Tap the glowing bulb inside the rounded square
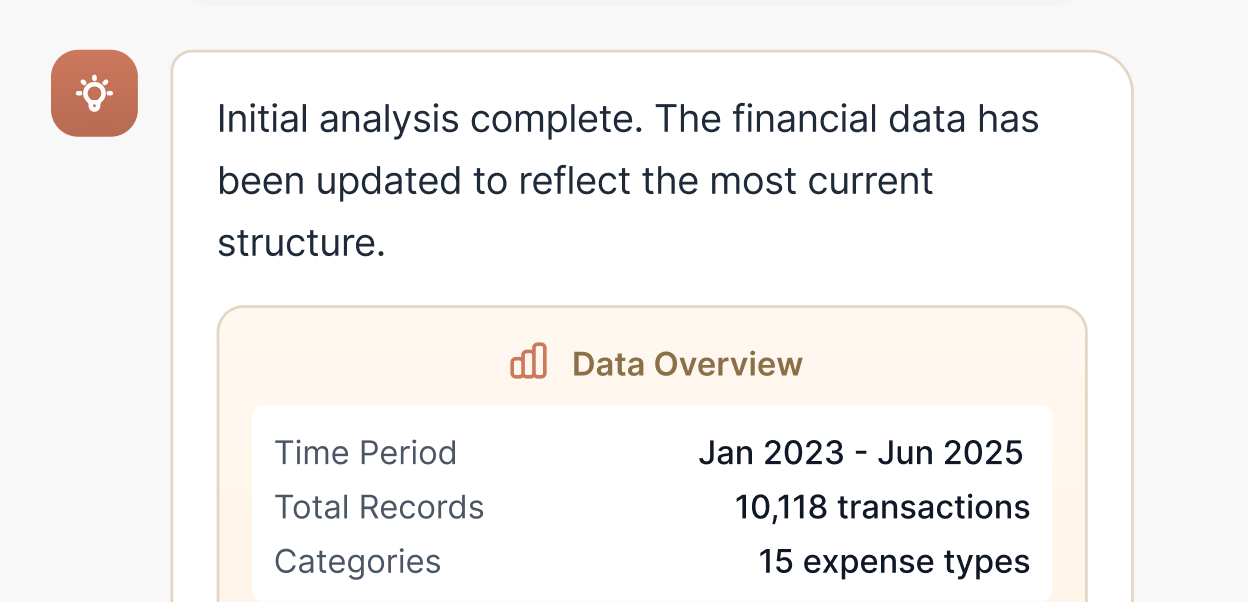 [94, 92]
